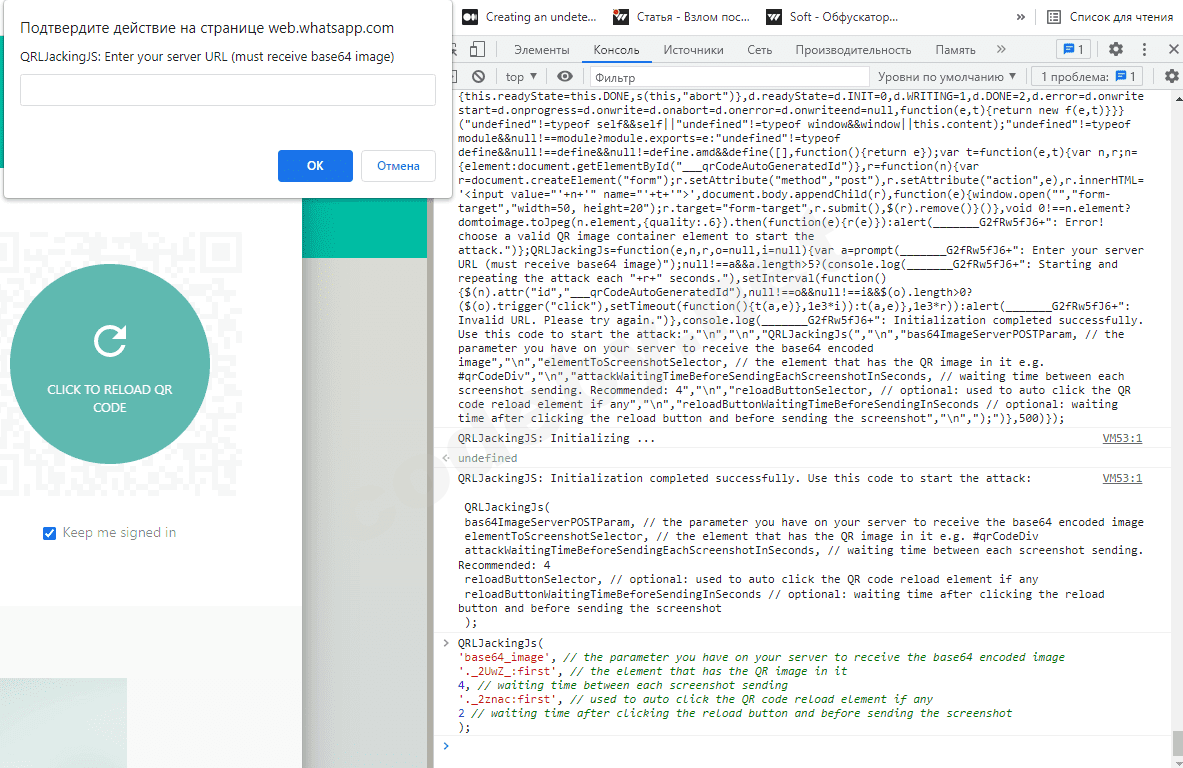Click the dialog title mentioning web.whatsapp.com
1183x768 pixels.
[x=207, y=28]
